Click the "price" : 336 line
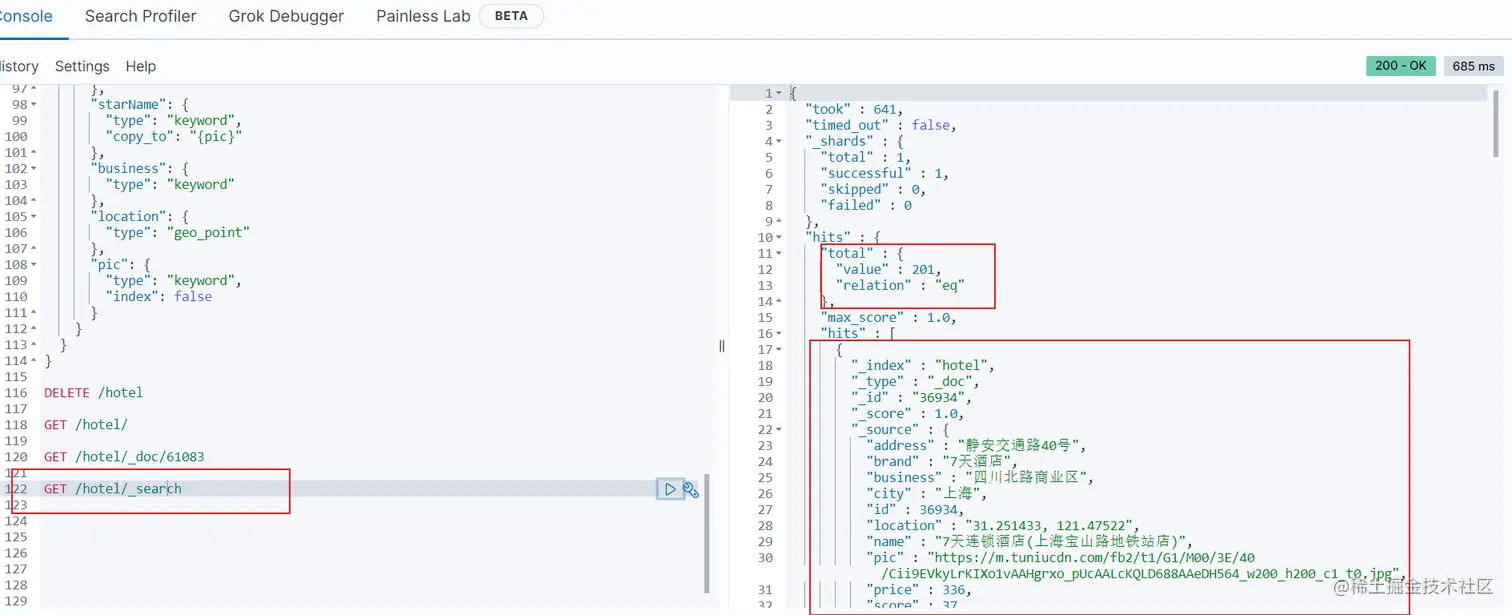The image size is (1512, 615). point(918,590)
